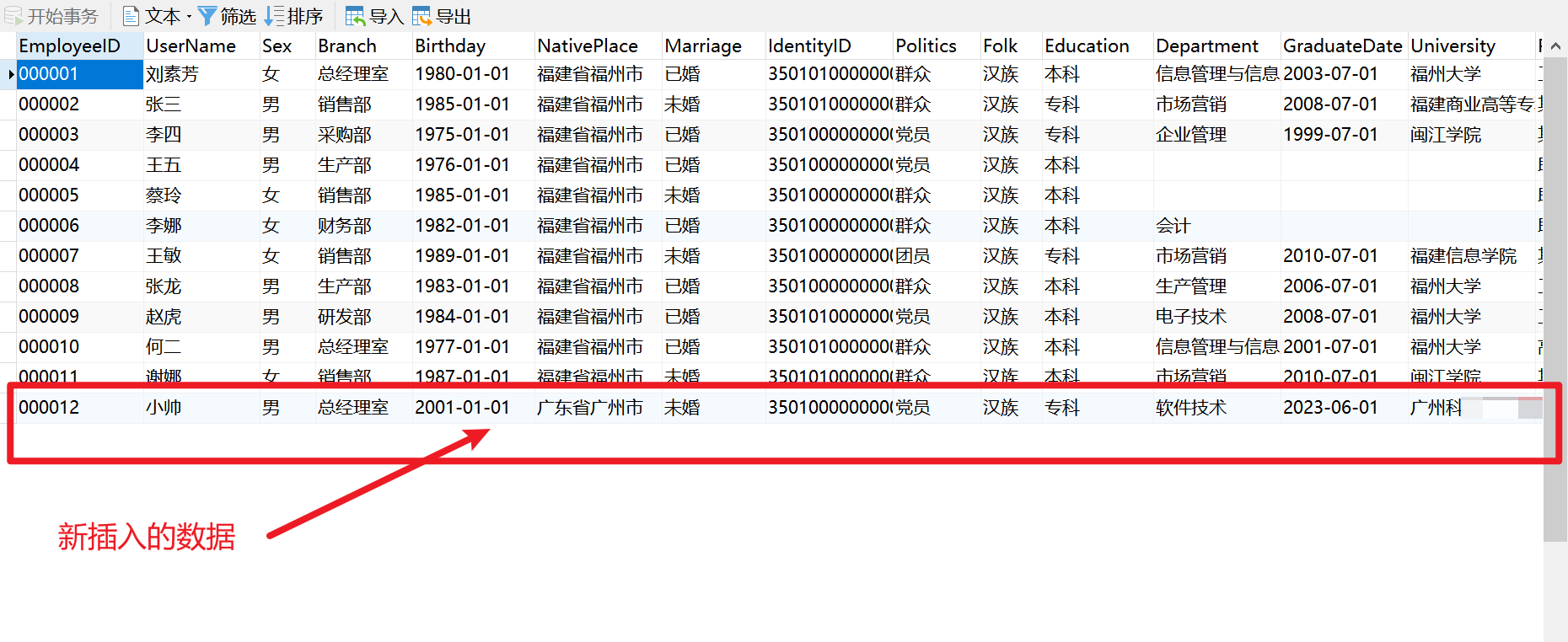Image resolution: width=1568 pixels, height=642 pixels.
Task: Click row indicator arrow beside 000001
Action: (x=10, y=74)
